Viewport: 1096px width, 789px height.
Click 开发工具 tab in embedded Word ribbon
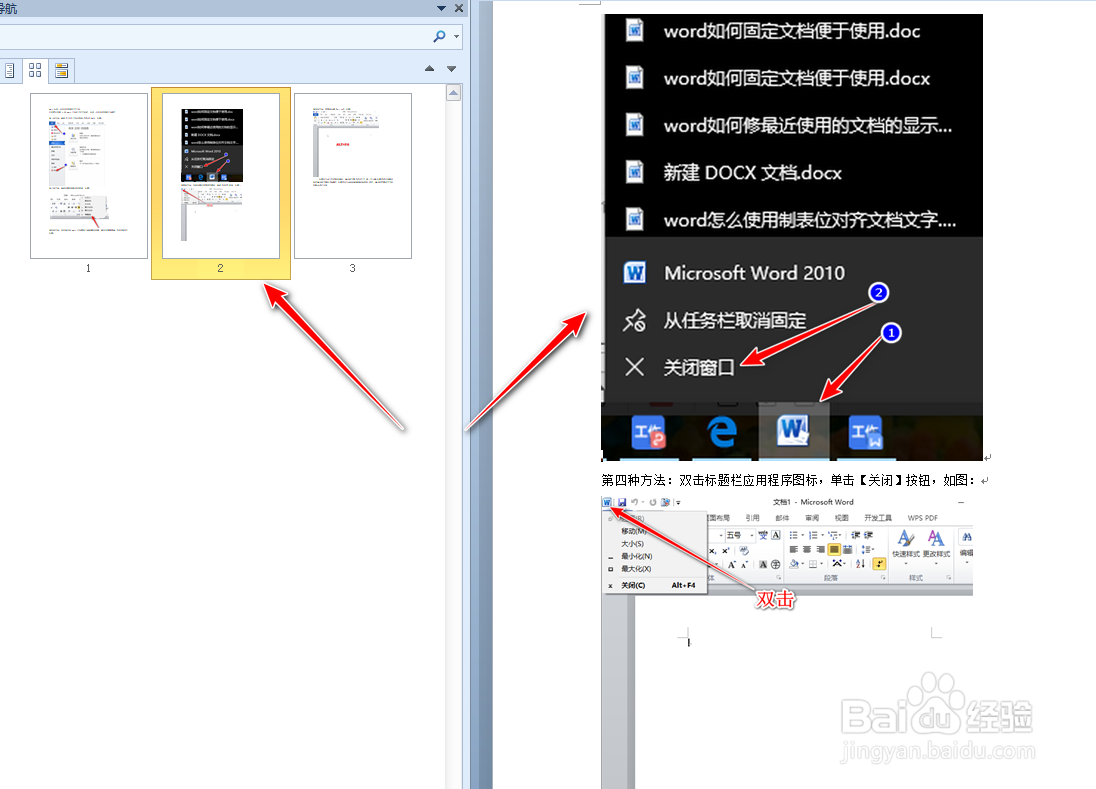pos(878,518)
